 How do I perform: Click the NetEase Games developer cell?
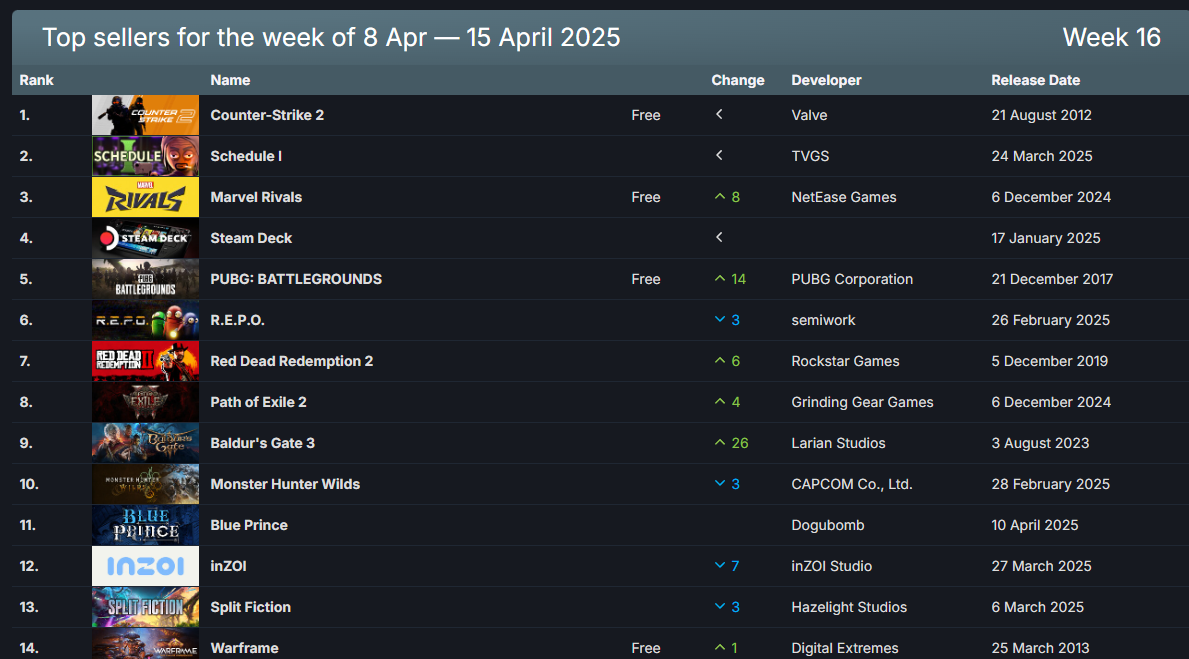point(843,197)
